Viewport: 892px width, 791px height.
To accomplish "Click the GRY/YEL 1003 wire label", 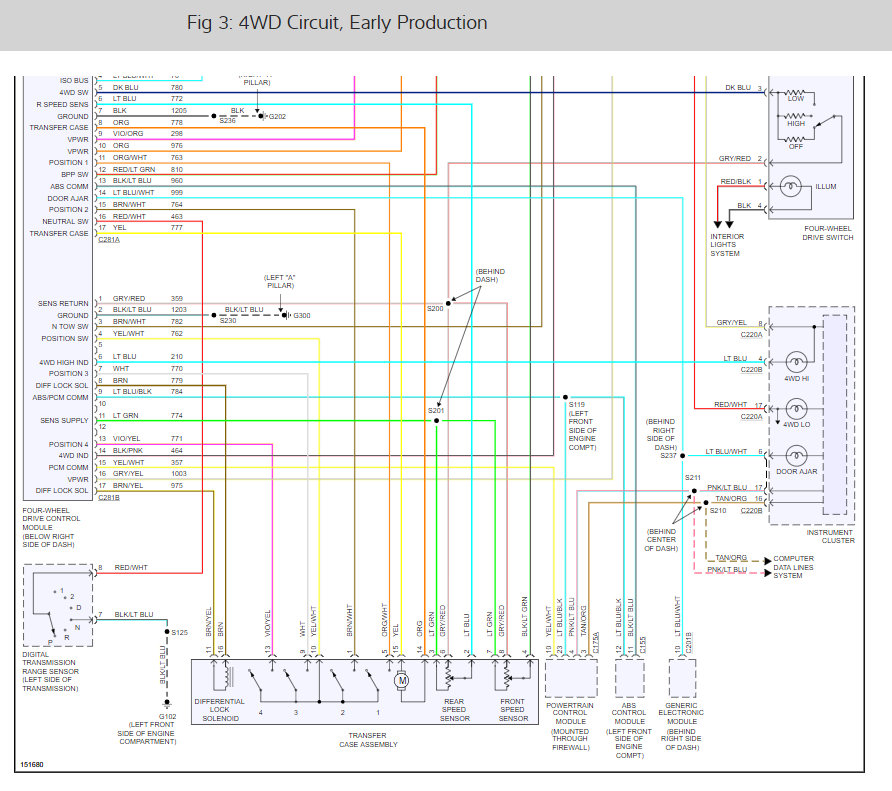I will point(150,473).
